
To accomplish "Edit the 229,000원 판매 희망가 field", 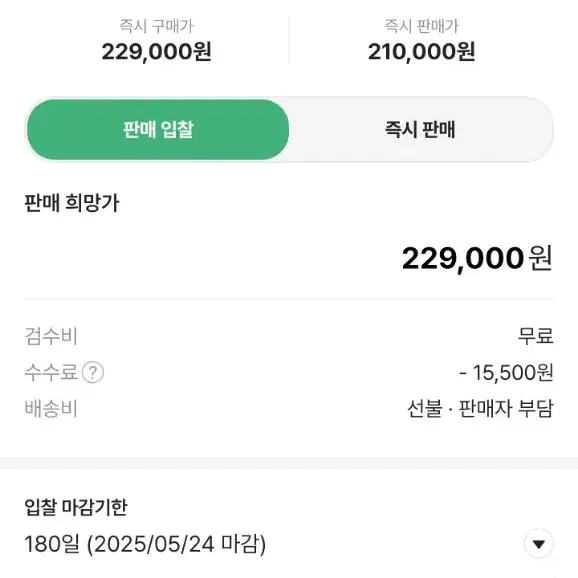I will pos(289,258).
